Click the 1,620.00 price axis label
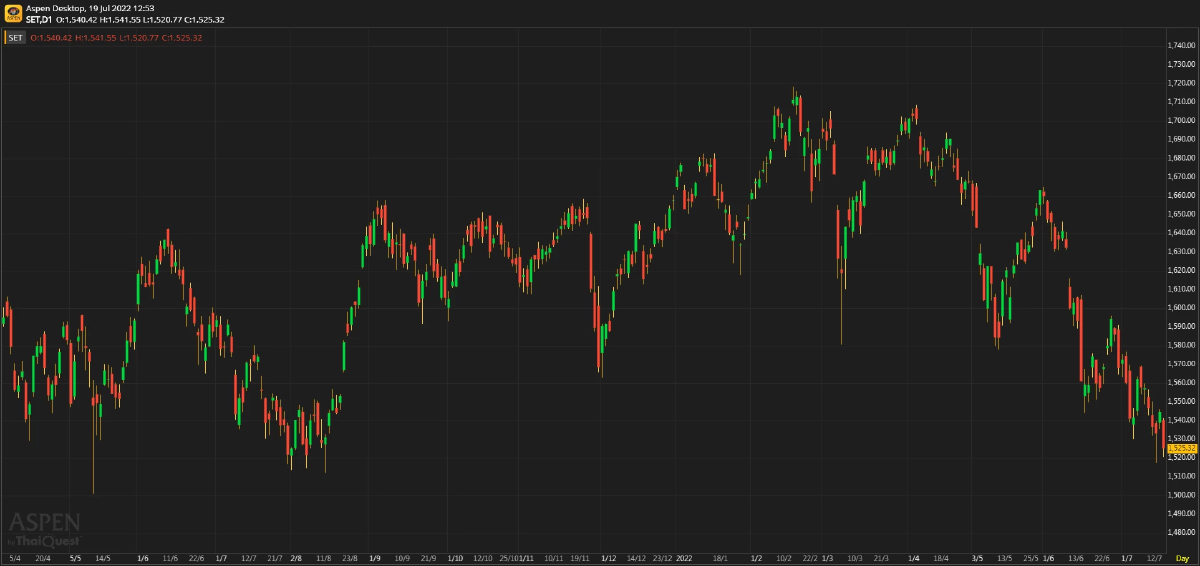The width and height of the screenshot is (1200, 566). [x=1182, y=270]
